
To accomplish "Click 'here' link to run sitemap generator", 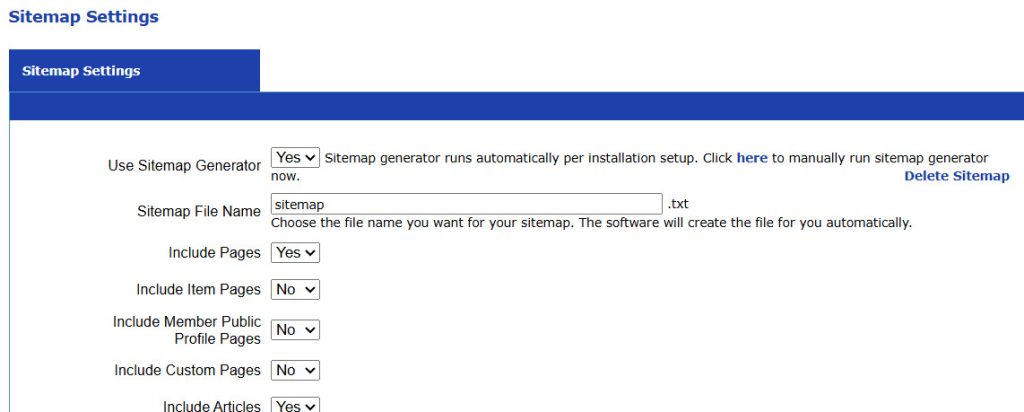I will pos(752,158).
